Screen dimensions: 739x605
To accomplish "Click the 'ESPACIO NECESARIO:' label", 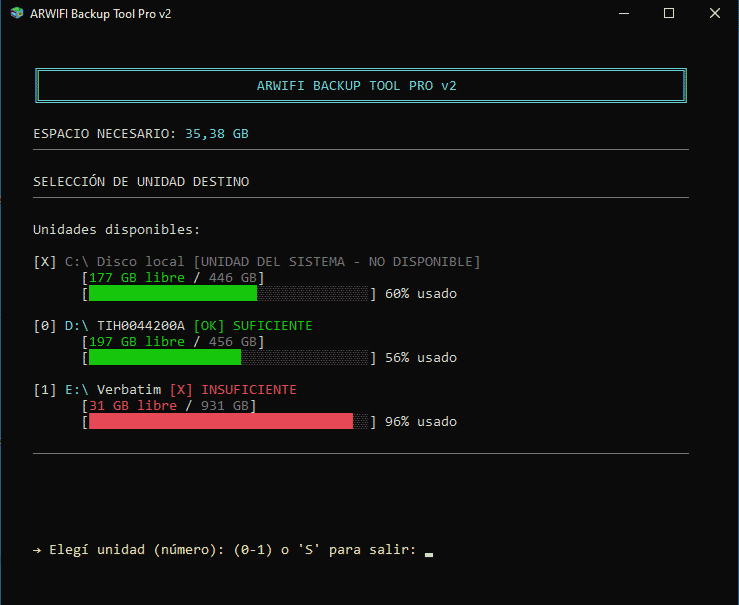I will [105, 134].
